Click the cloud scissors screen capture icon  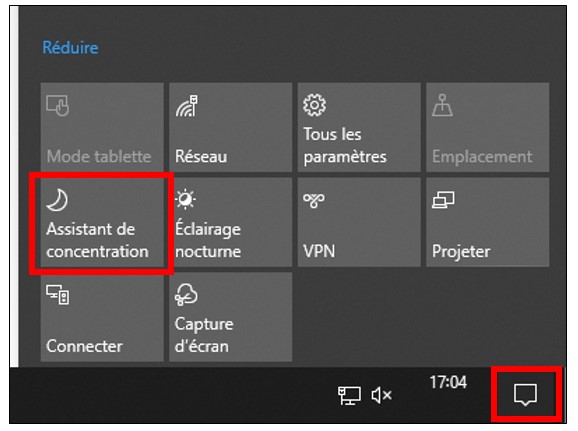pyautogui.click(x=186, y=295)
